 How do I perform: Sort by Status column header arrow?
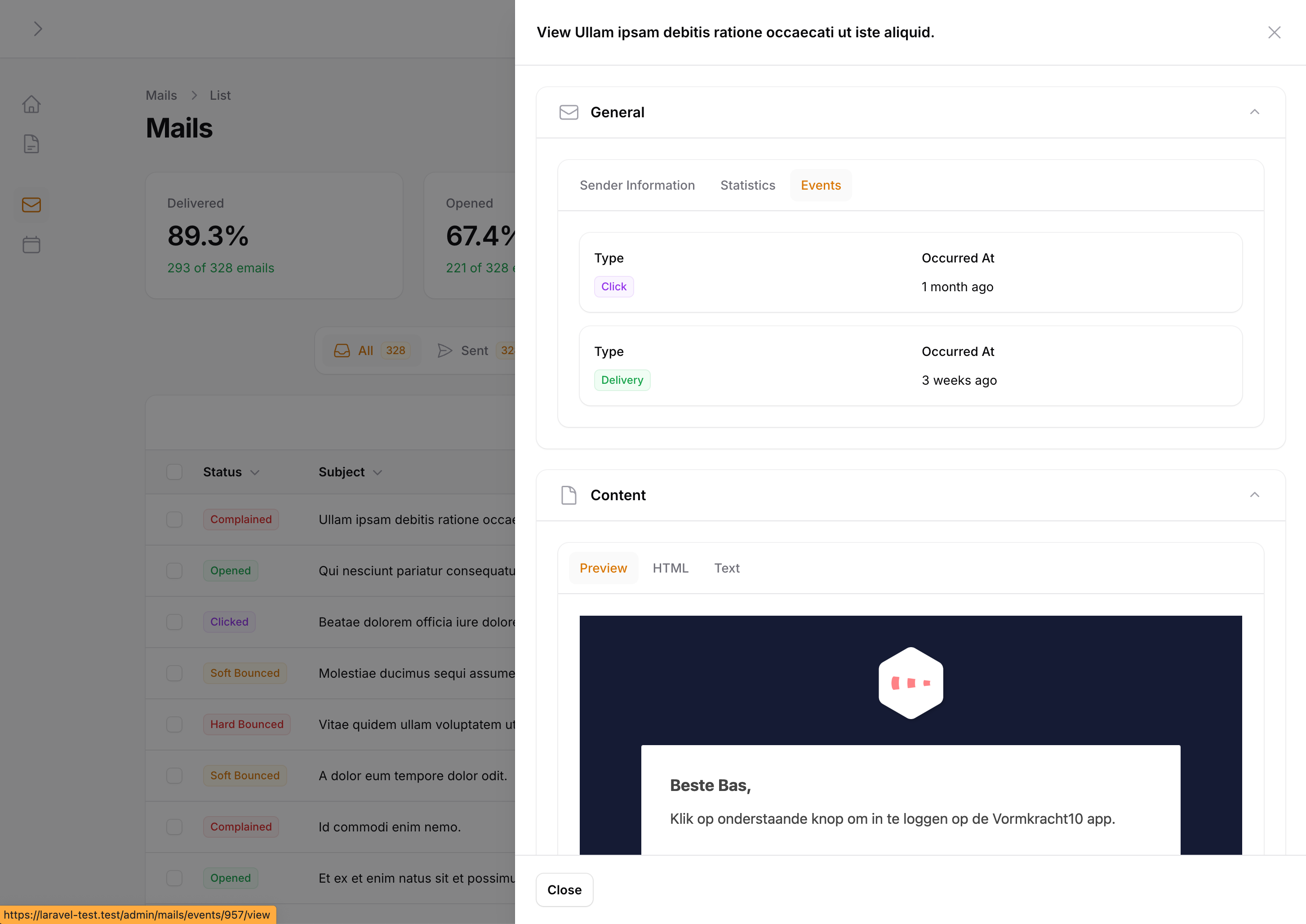[255, 472]
